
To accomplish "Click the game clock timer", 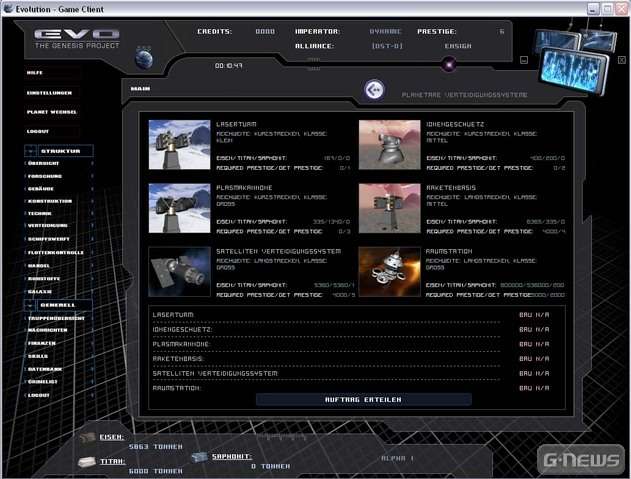I will coord(229,66).
